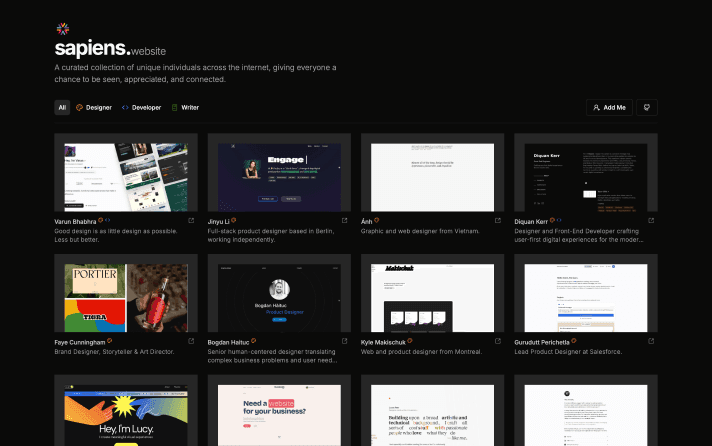Click 'A curated collection of unique individuals' tagline

[x=195, y=73]
